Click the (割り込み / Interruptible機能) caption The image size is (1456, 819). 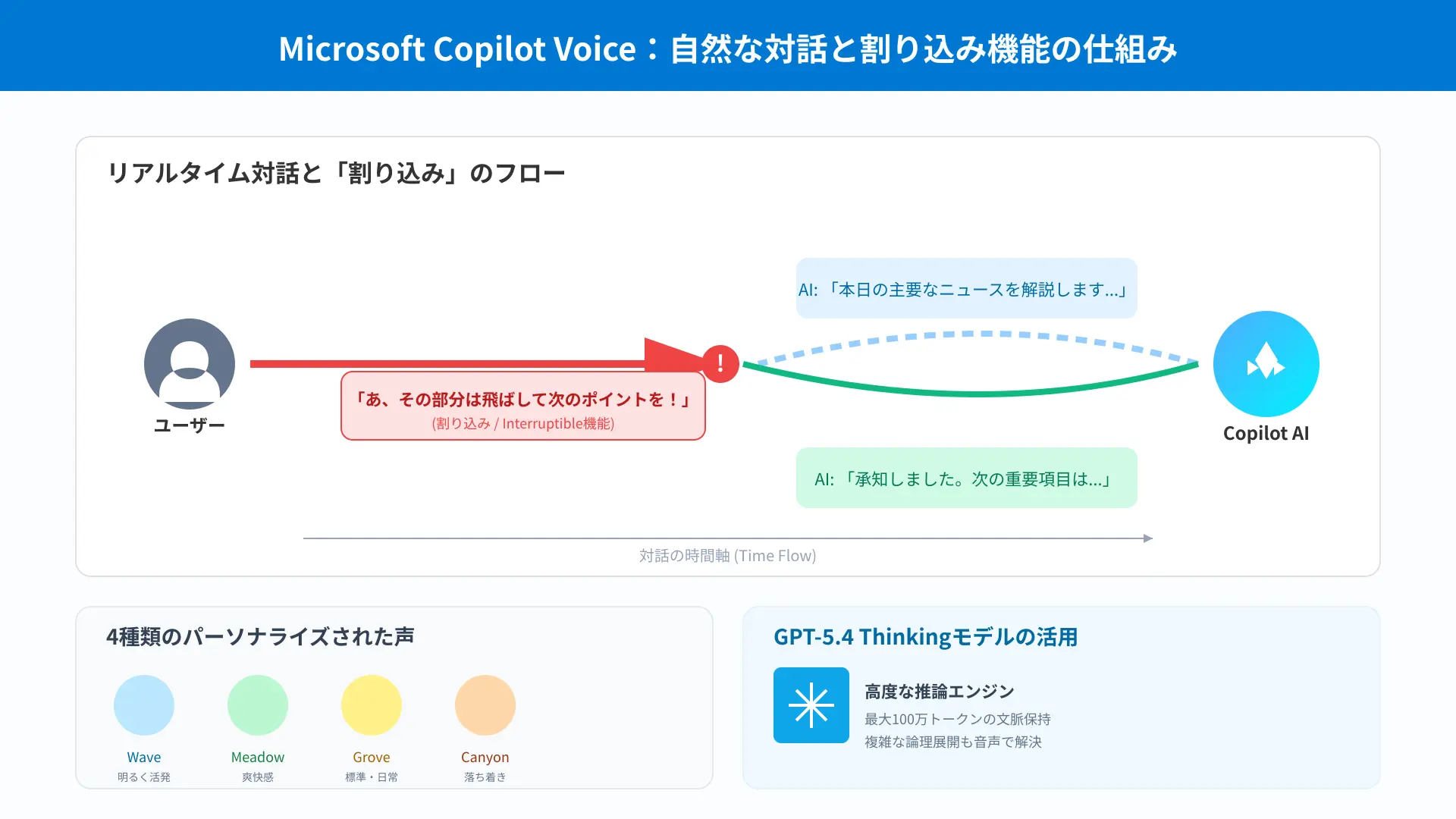tap(523, 423)
